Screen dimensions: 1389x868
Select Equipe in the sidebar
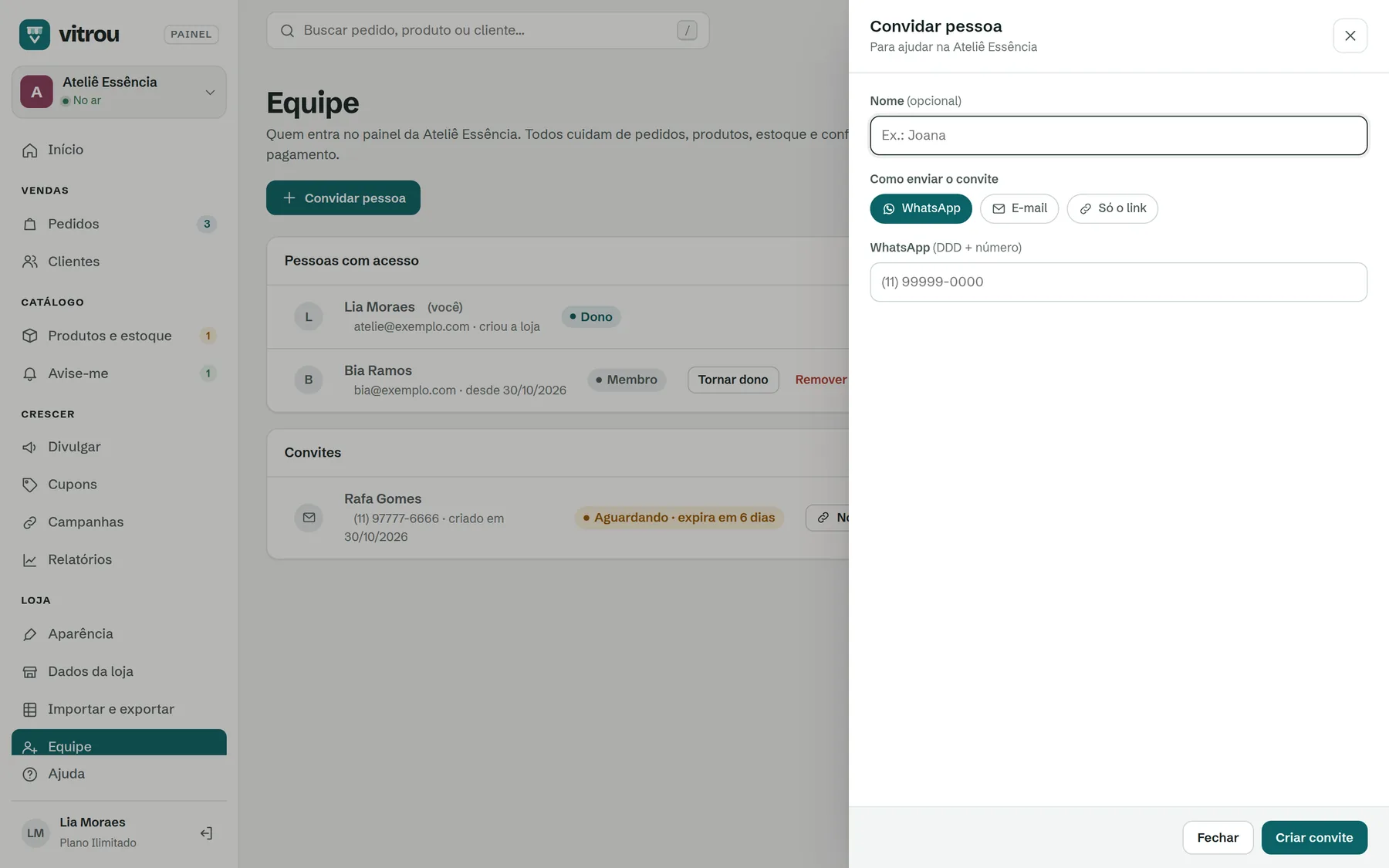pos(119,743)
